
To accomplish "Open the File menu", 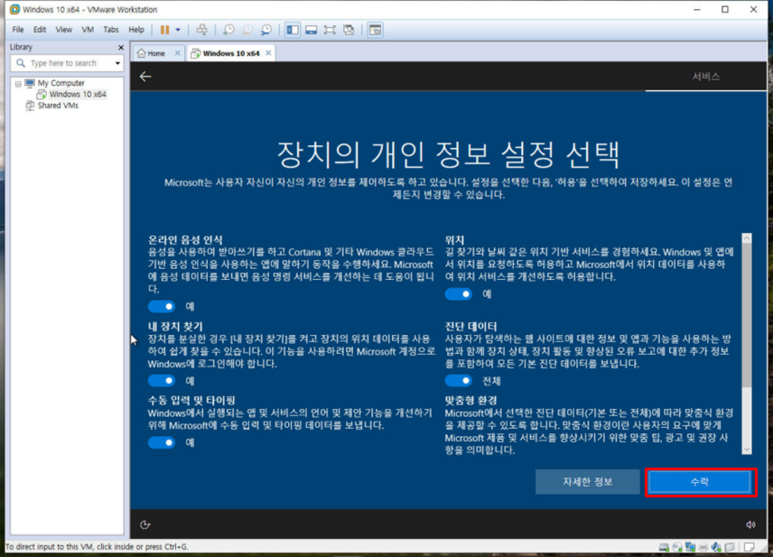I will (18, 30).
